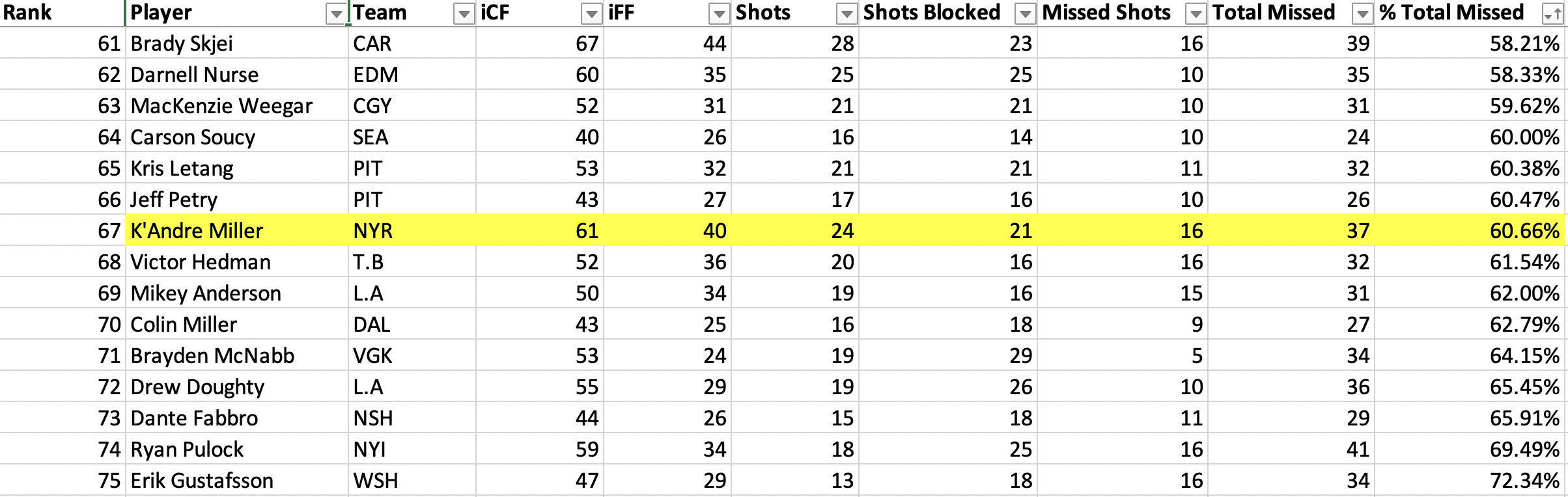1568x497 pixels.
Task: Select the highlighted 60.66% cell
Action: tap(1470, 230)
